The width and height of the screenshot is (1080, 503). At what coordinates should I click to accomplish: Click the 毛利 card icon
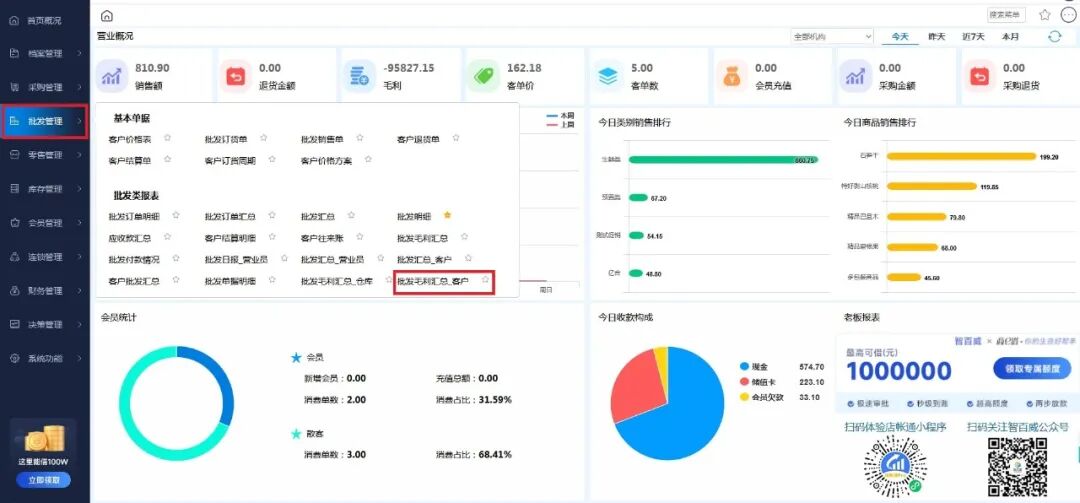tap(359, 76)
